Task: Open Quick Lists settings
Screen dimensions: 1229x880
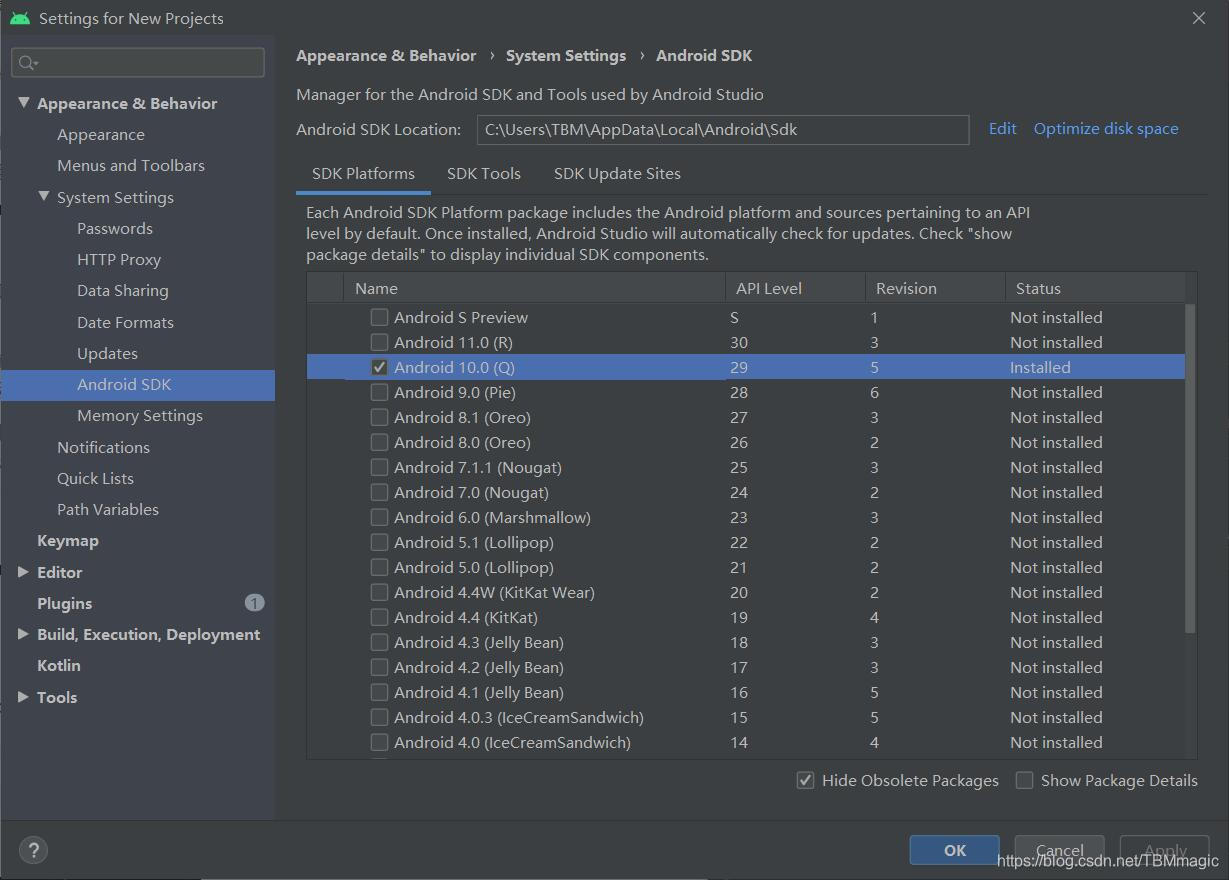Action: pyautogui.click(x=95, y=478)
